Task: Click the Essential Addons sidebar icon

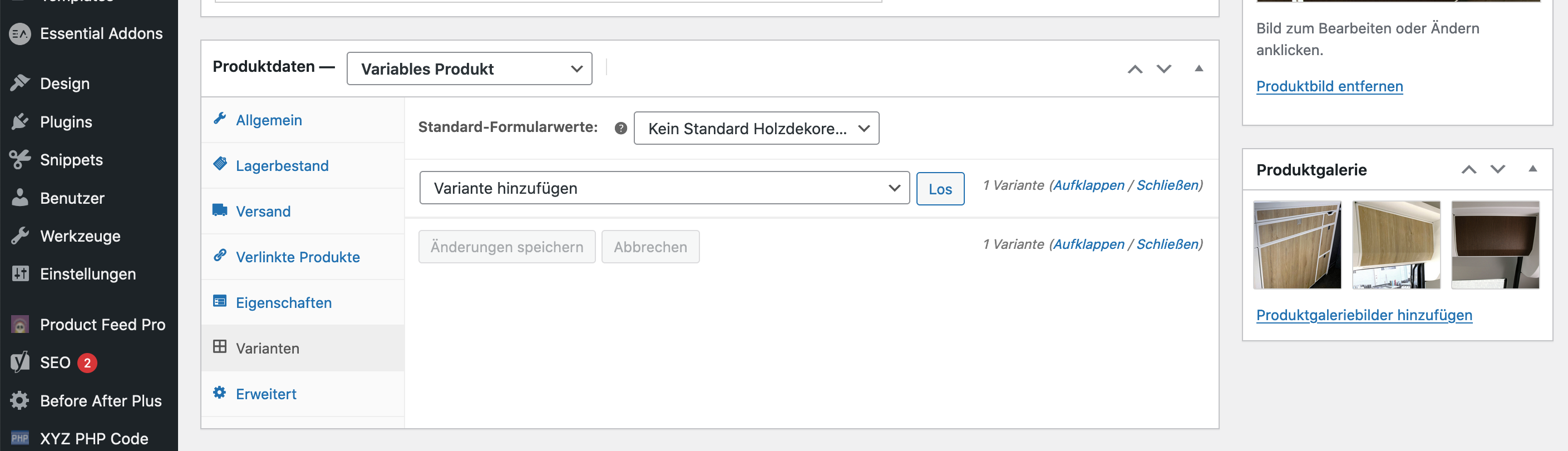Action: click(19, 33)
